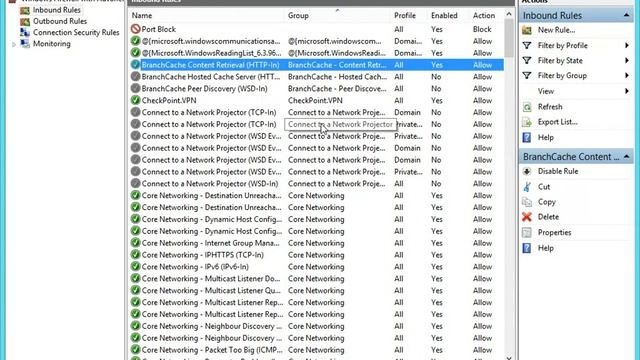Open Properties for the selected rule

[554, 233]
